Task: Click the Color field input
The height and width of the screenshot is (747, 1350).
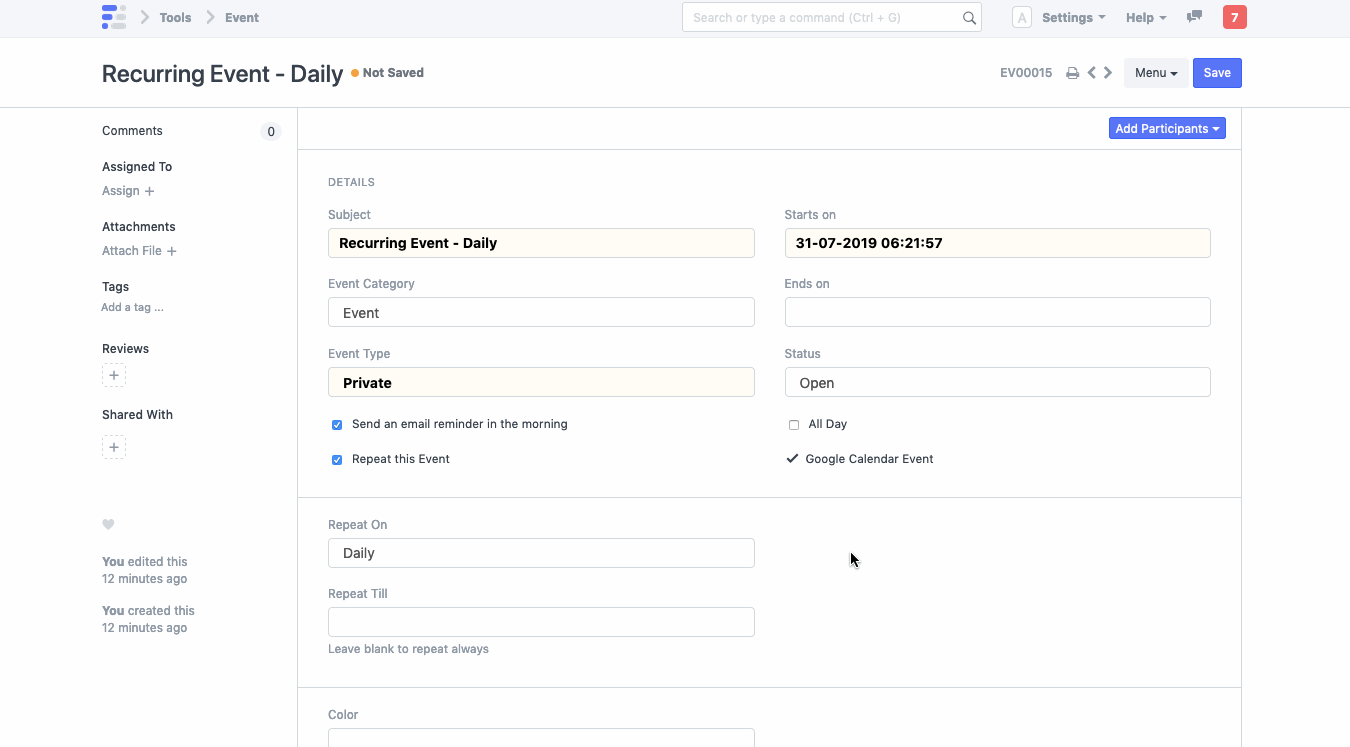Action: coord(540,739)
